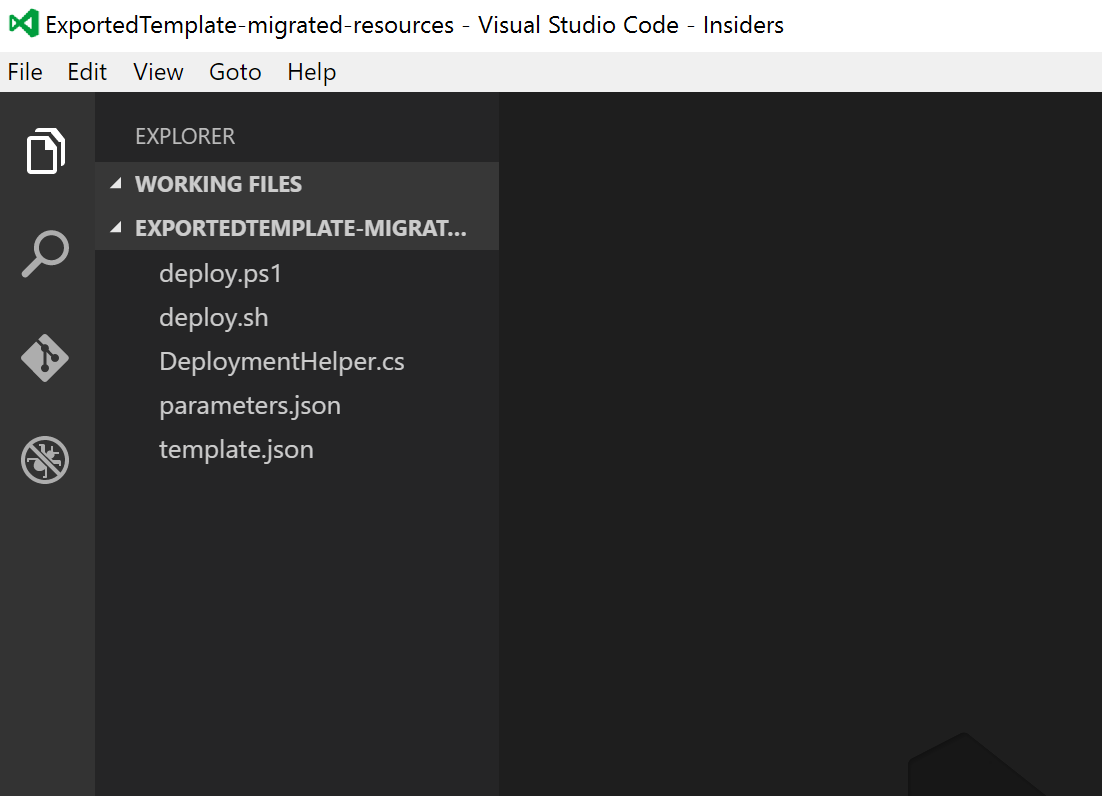Image resolution: width=1102 pixels, height=796 pixels.
Task: Open the Goto menu
Action: tap(235, 72)
